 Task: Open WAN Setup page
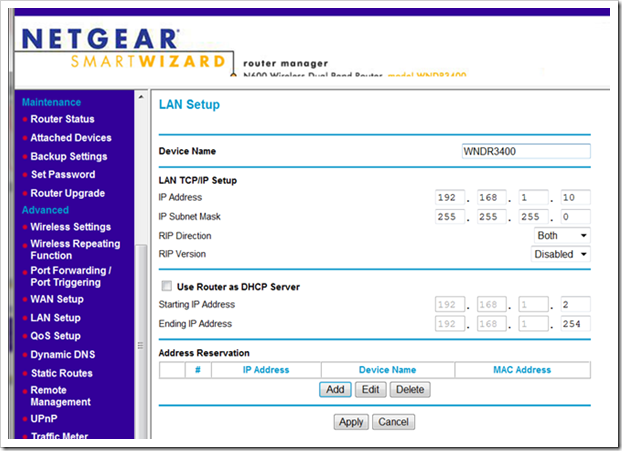pos(57,299)
